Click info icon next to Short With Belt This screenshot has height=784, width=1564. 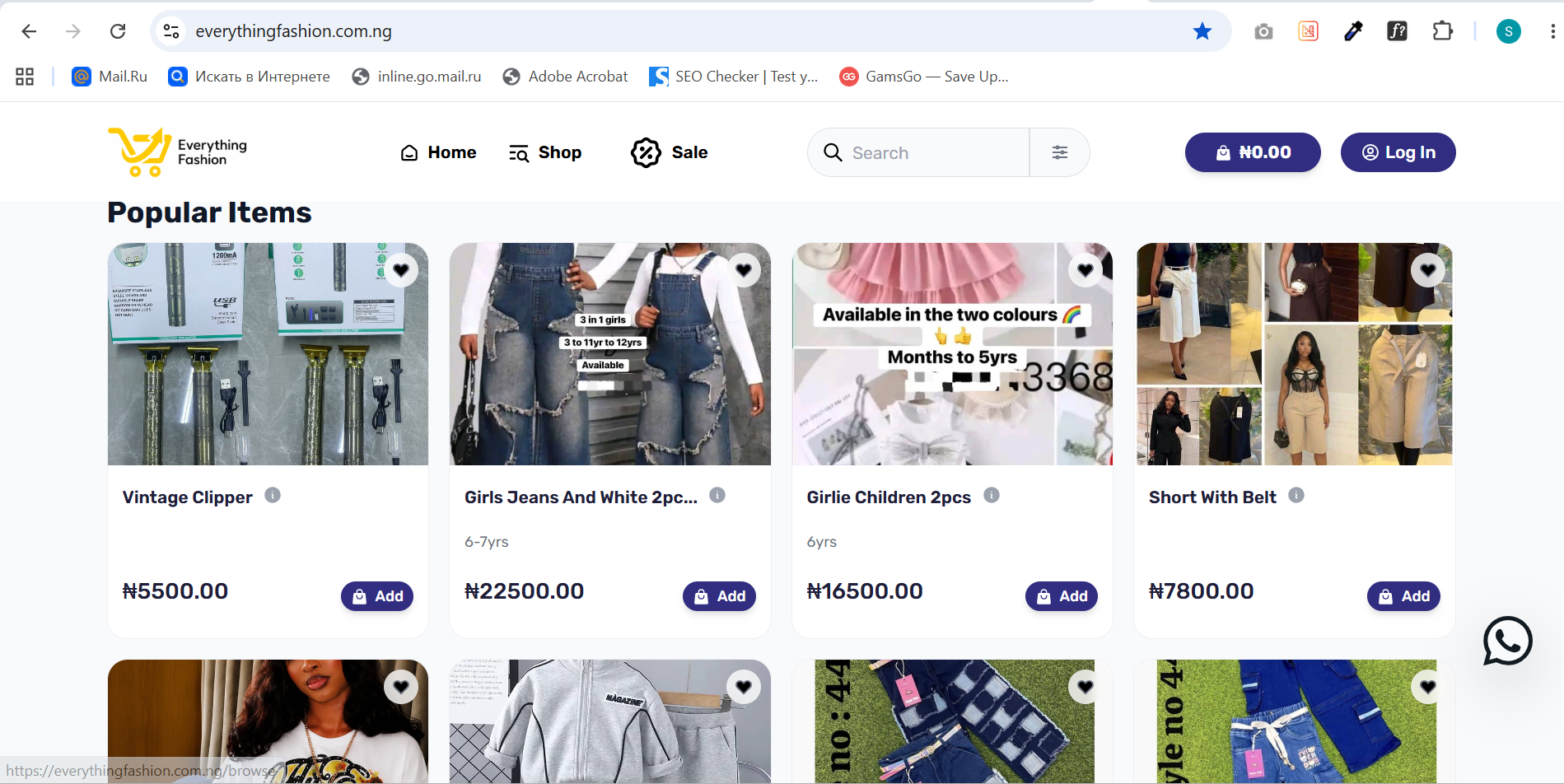click(x=1296, y=495)
